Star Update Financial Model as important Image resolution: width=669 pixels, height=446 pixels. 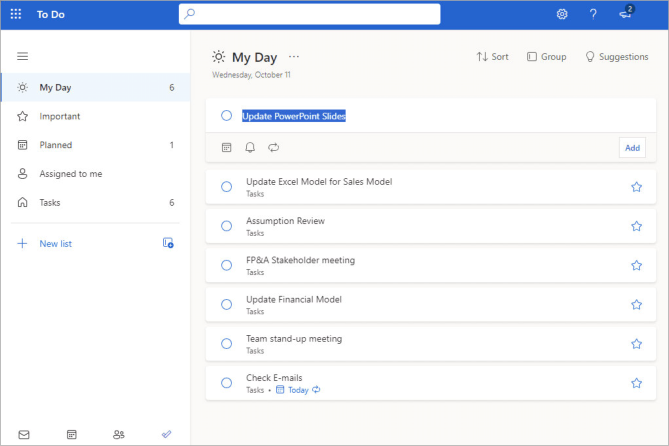[x=637, y=305]
